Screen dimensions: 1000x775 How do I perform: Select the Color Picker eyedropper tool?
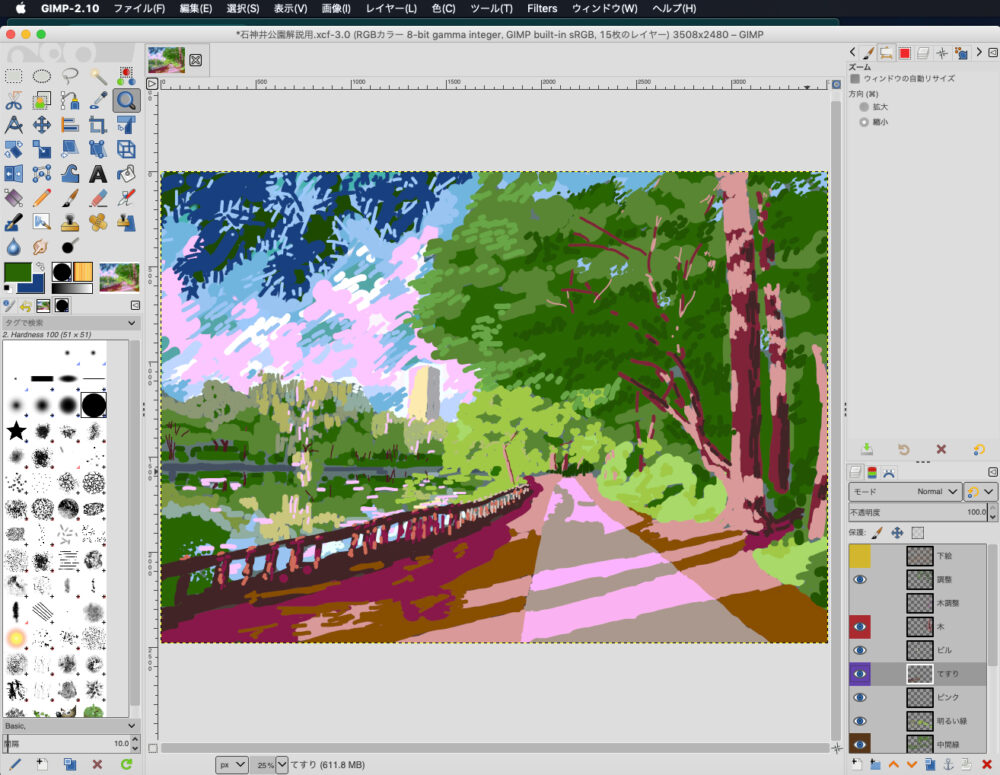tap(98, 100)
